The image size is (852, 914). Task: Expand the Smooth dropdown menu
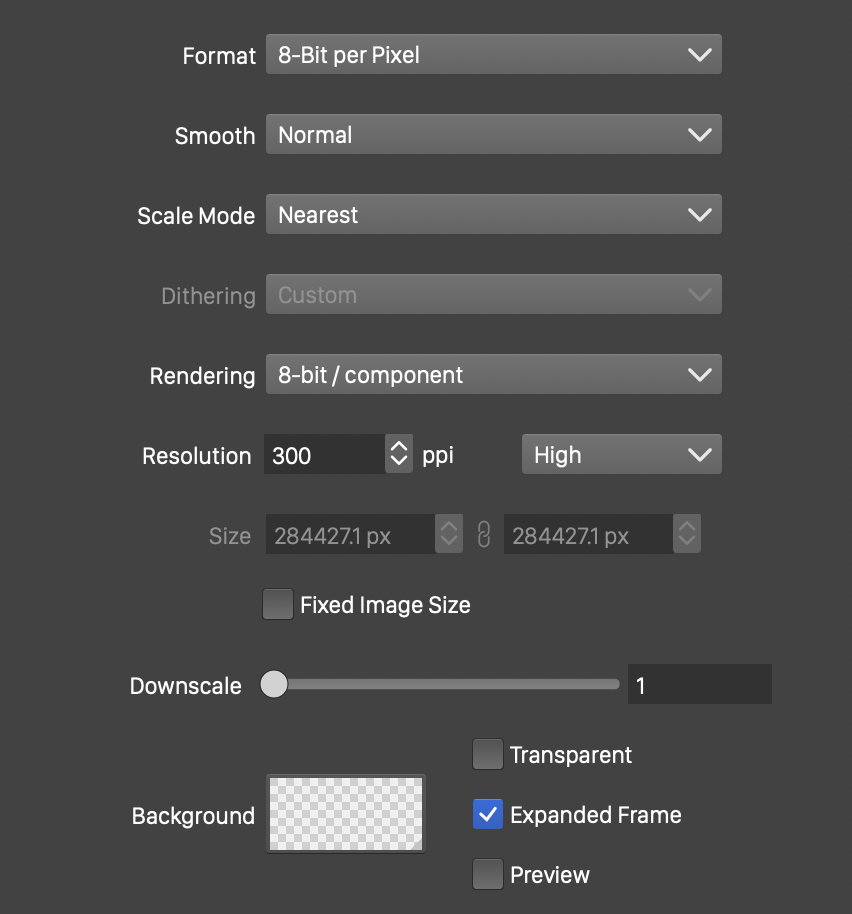point(493,135)
